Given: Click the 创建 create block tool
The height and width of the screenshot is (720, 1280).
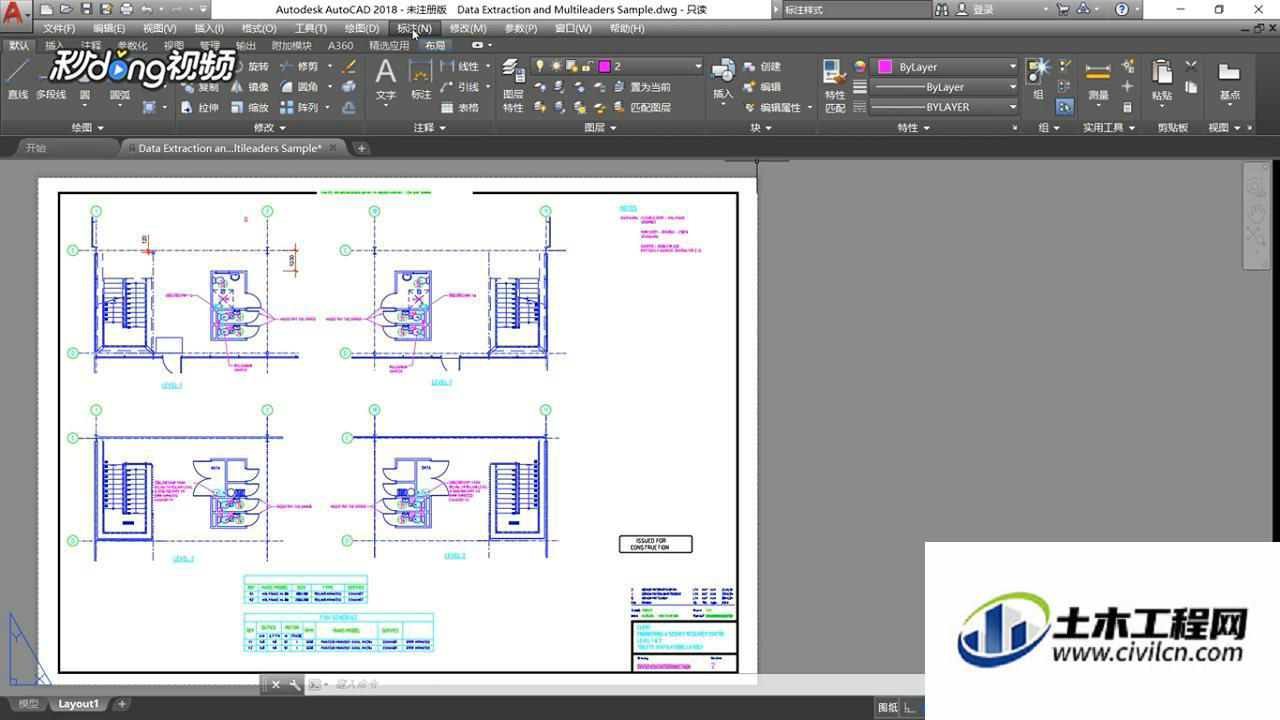Looking at the screenshot, I should (762, 67).
